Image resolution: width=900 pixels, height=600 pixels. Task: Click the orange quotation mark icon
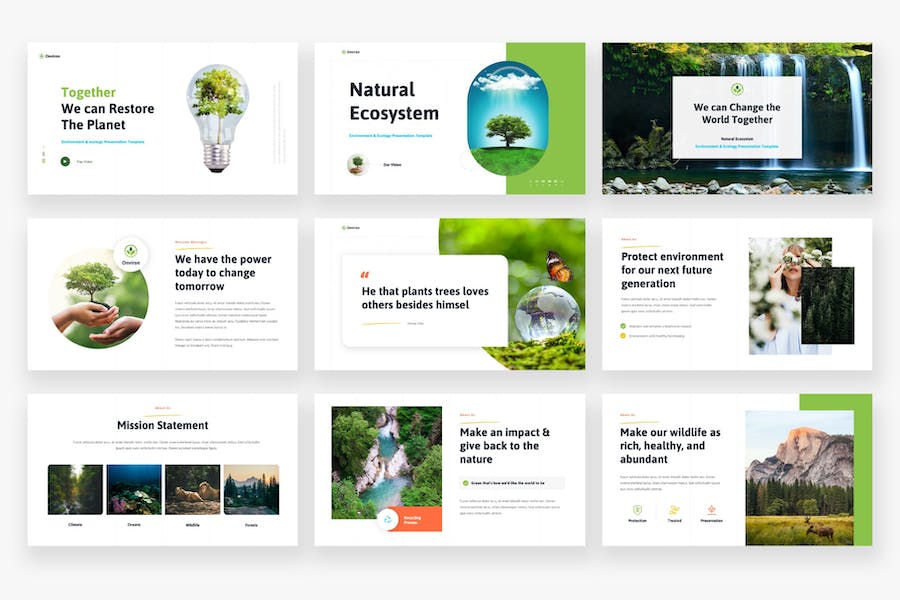point(364,274)
